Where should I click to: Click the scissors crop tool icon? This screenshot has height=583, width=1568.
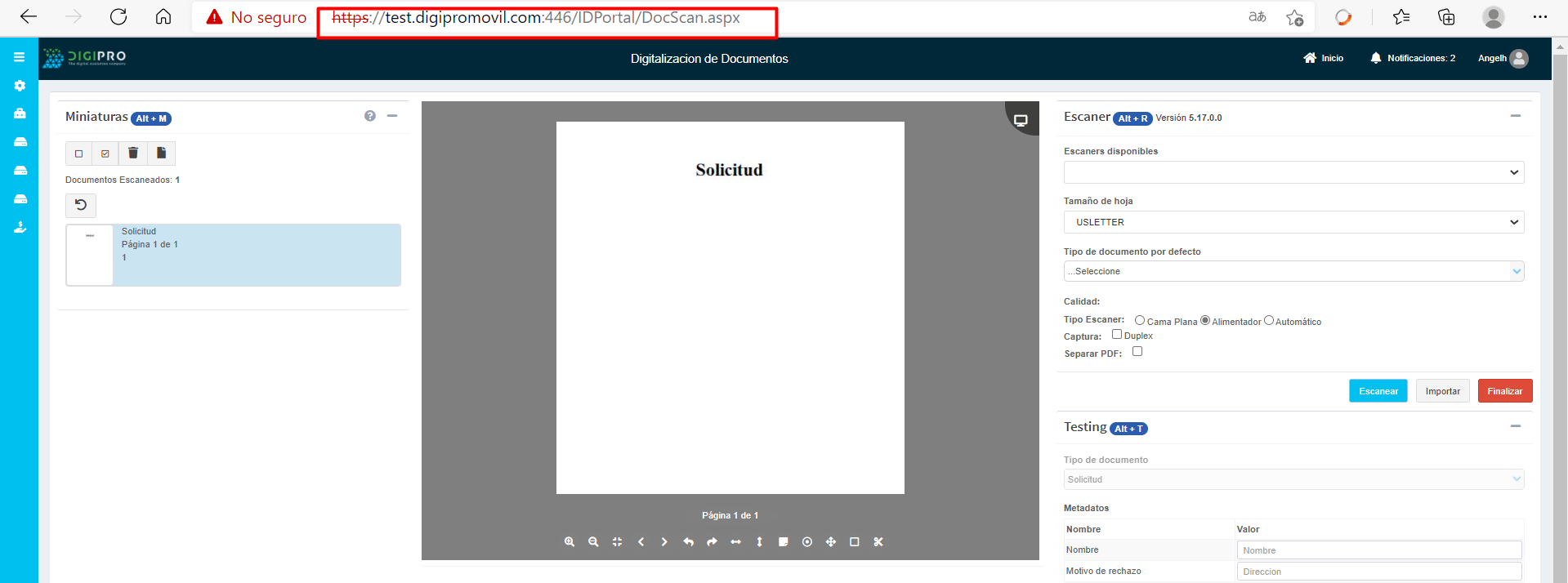(878, 542)
